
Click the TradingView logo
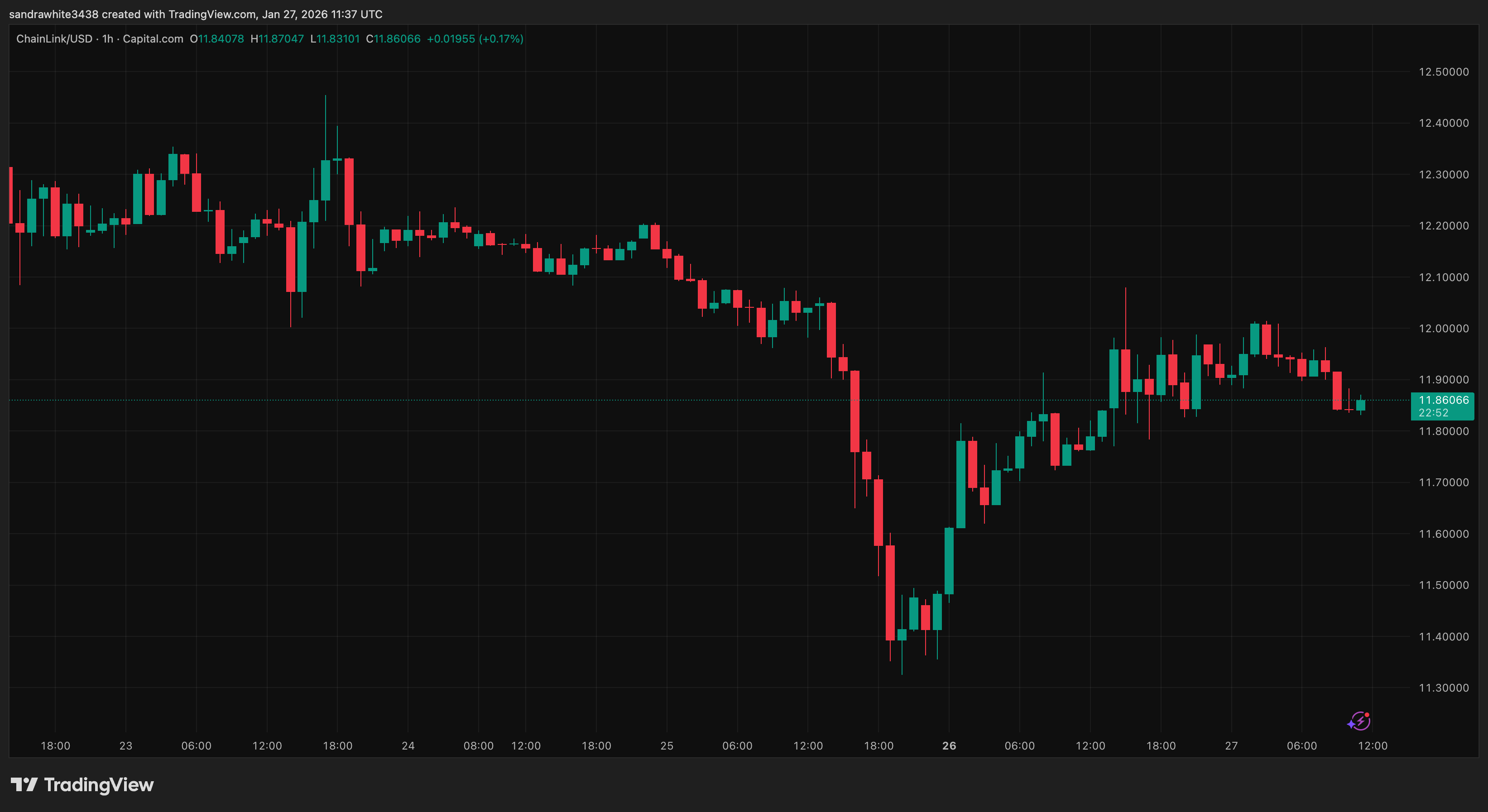81,784
